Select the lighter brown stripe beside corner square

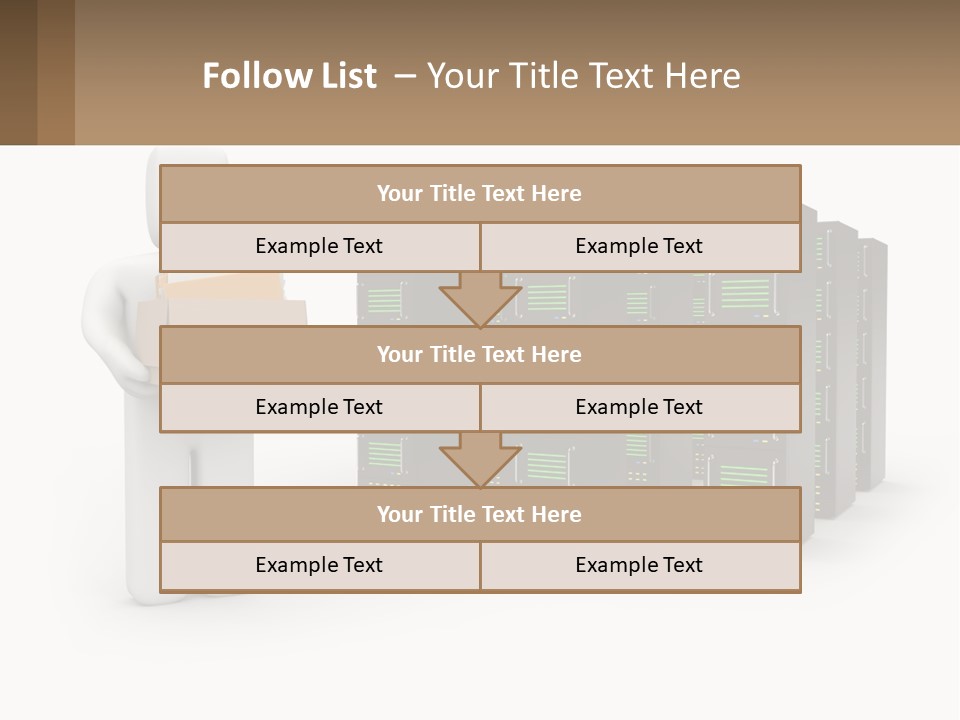[56, 72]
